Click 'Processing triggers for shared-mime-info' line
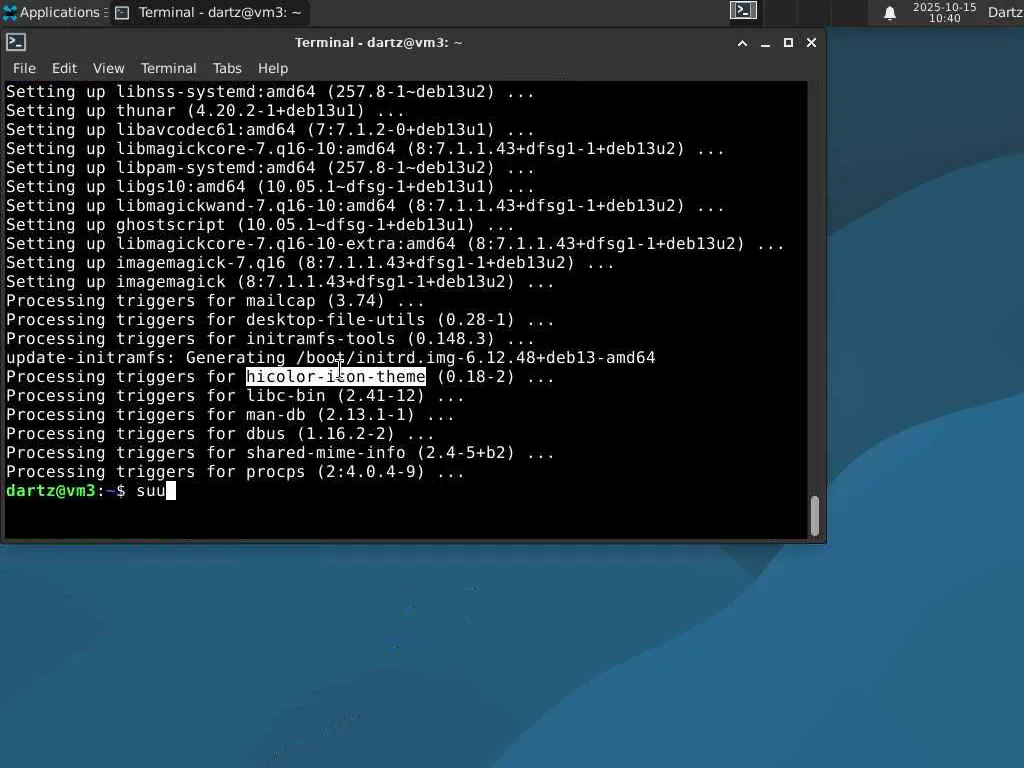Screen dimensions: 1024x768 tap(280, 453)
